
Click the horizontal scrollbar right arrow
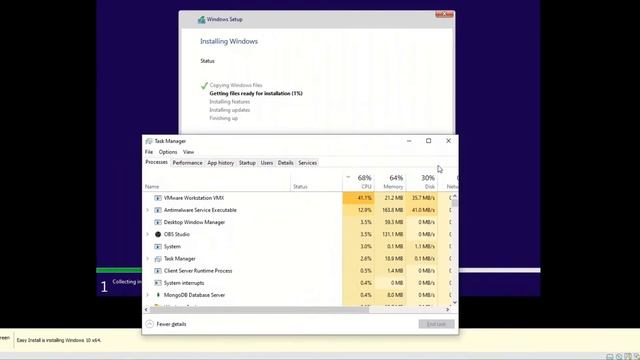coord(447,310)
